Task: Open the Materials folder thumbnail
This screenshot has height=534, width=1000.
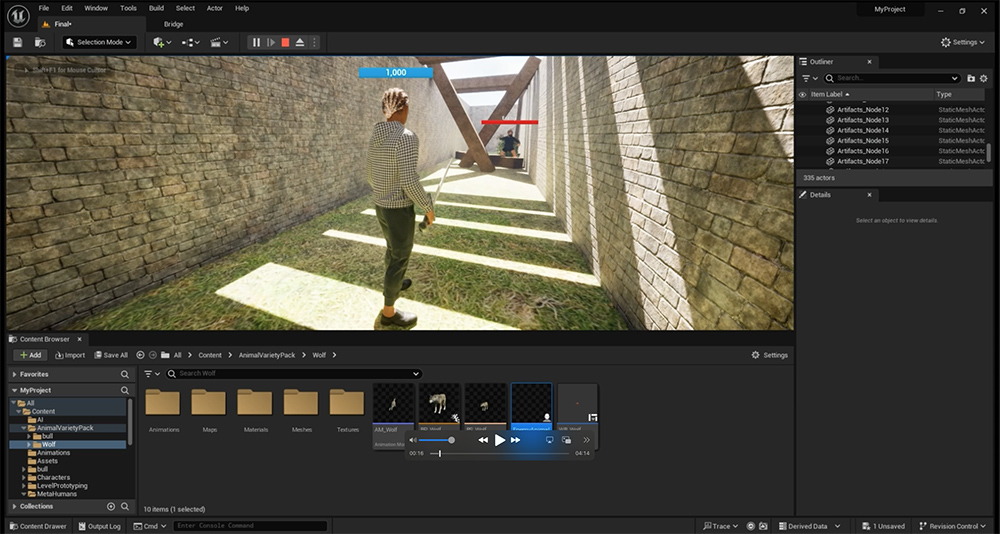Action: click(x=255, y=403)
